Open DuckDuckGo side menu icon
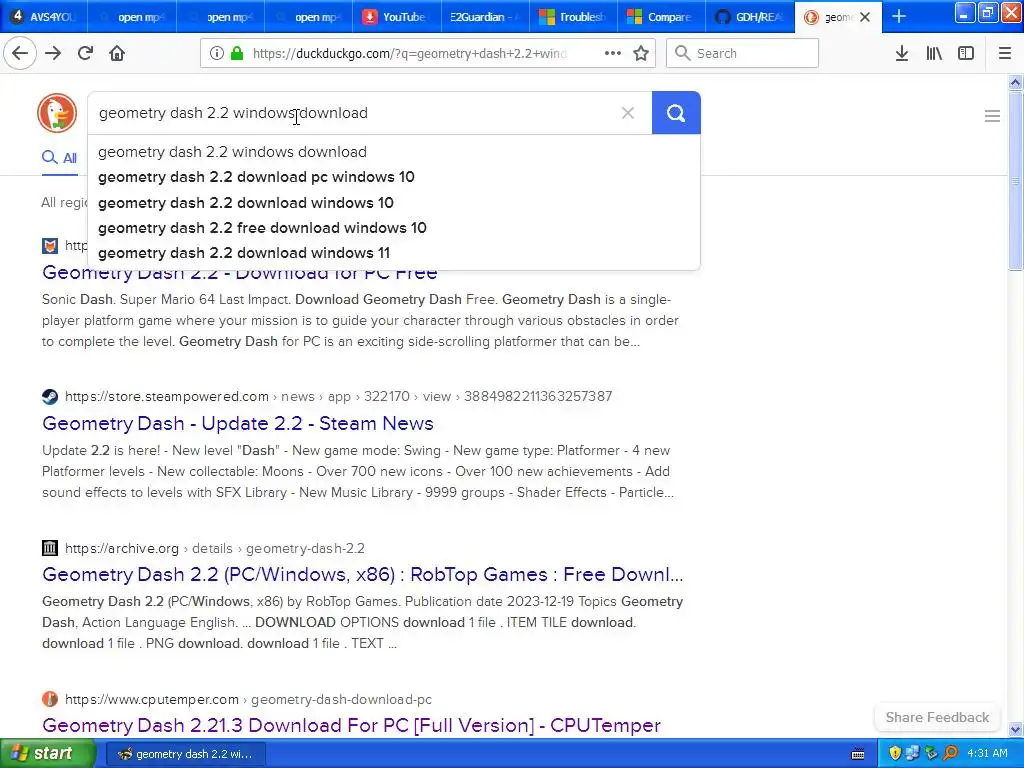 [x=992, y=116]
